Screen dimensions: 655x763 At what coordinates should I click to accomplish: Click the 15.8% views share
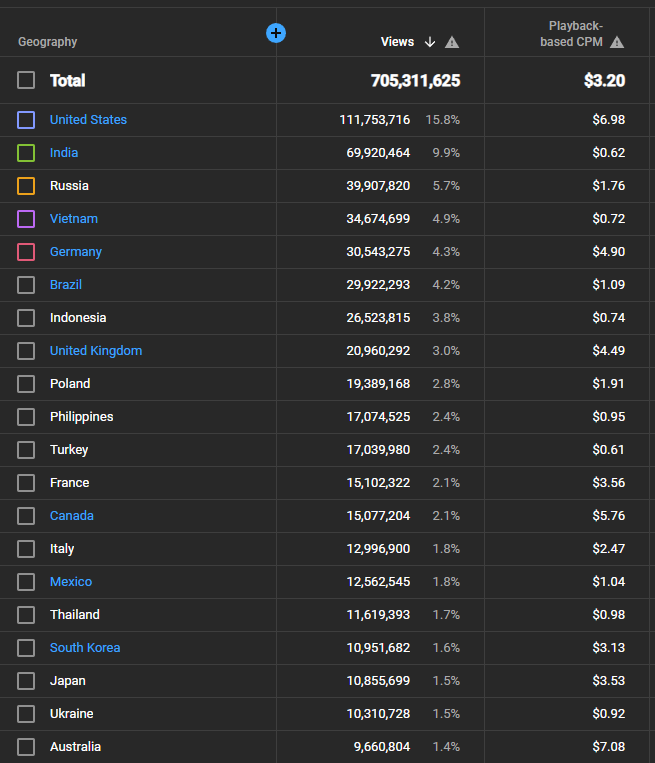[x=442, y=120]
